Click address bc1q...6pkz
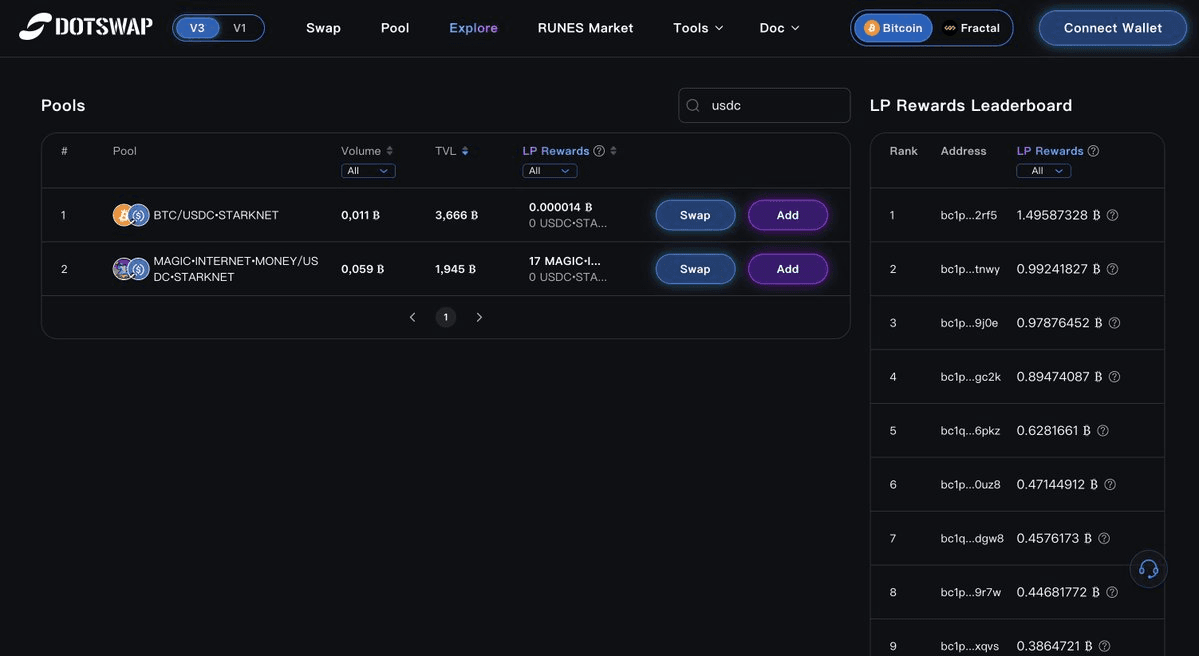1199x656 pixels. (x=970, y=430)
